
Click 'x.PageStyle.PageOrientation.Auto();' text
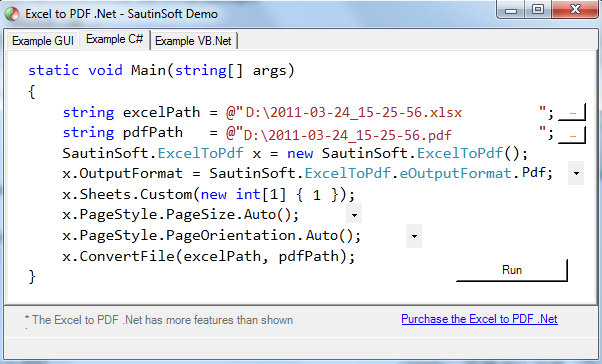[212, 235]
